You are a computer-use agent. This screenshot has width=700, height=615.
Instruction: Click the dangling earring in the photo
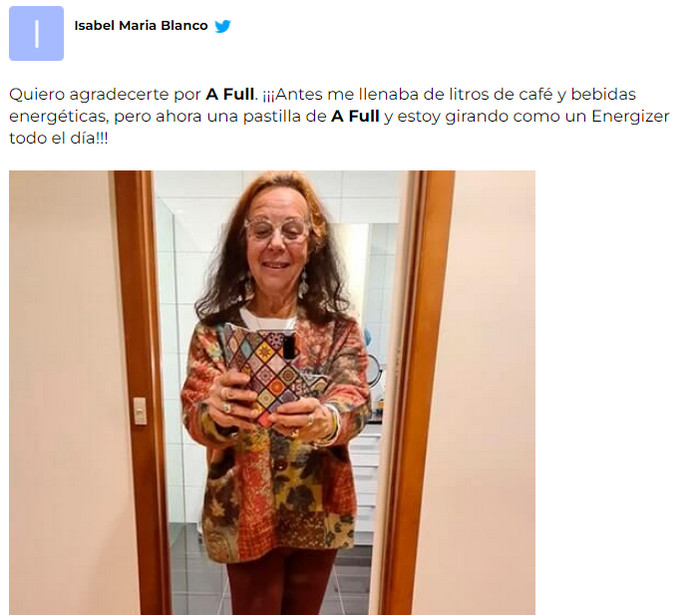tap(304, 283)
